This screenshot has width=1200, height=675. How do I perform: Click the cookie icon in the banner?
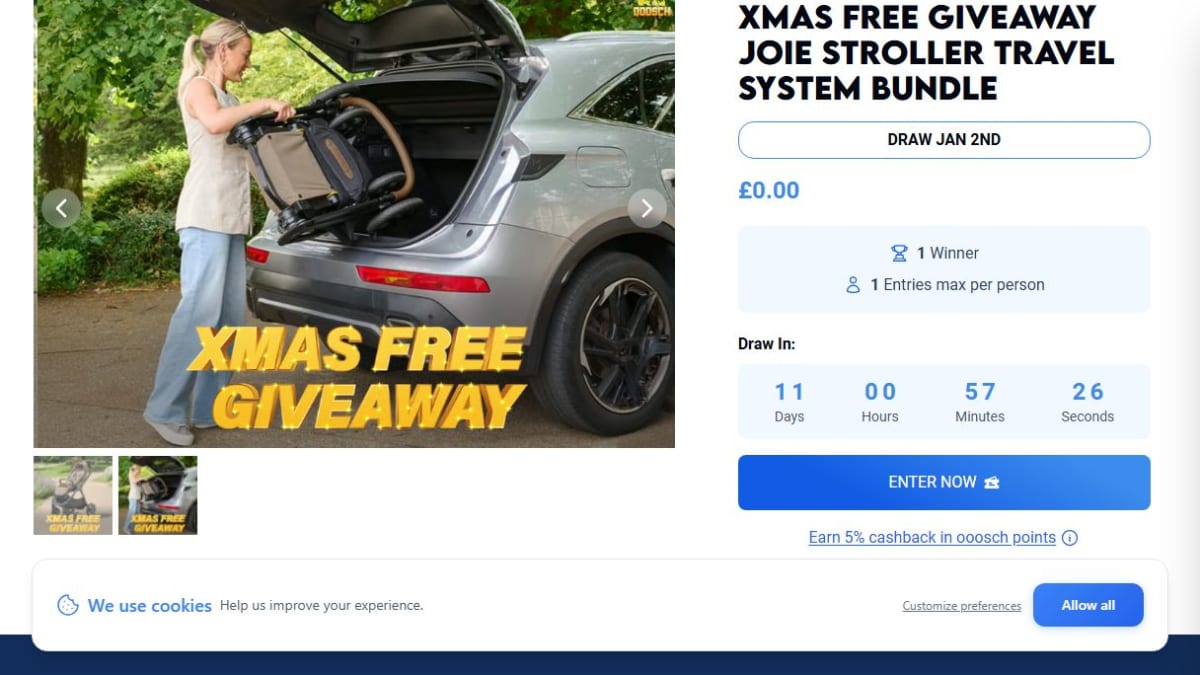pyautogui.click(x=68, y=605)
